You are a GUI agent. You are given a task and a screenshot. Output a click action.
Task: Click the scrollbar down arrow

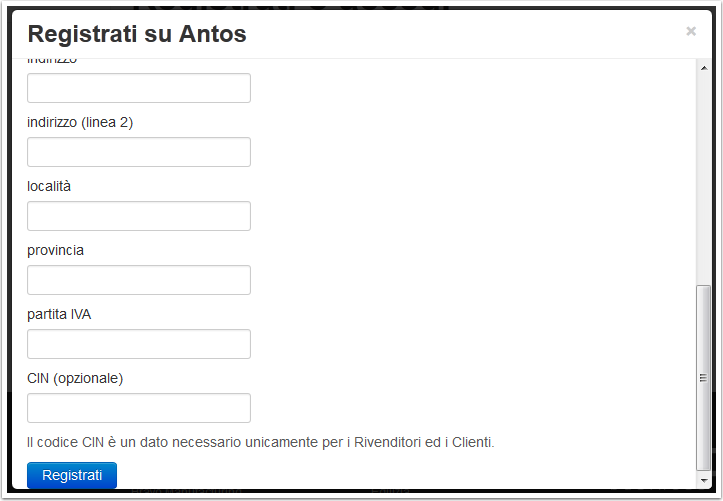coord(704,480)
